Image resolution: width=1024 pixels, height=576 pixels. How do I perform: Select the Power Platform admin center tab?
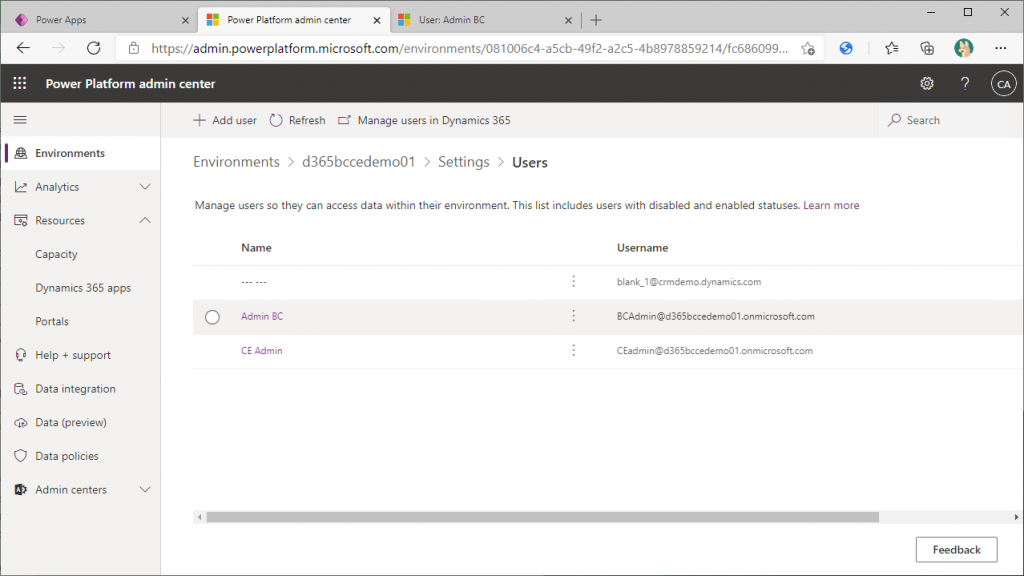pyautogui.click(x=293, y=20)
